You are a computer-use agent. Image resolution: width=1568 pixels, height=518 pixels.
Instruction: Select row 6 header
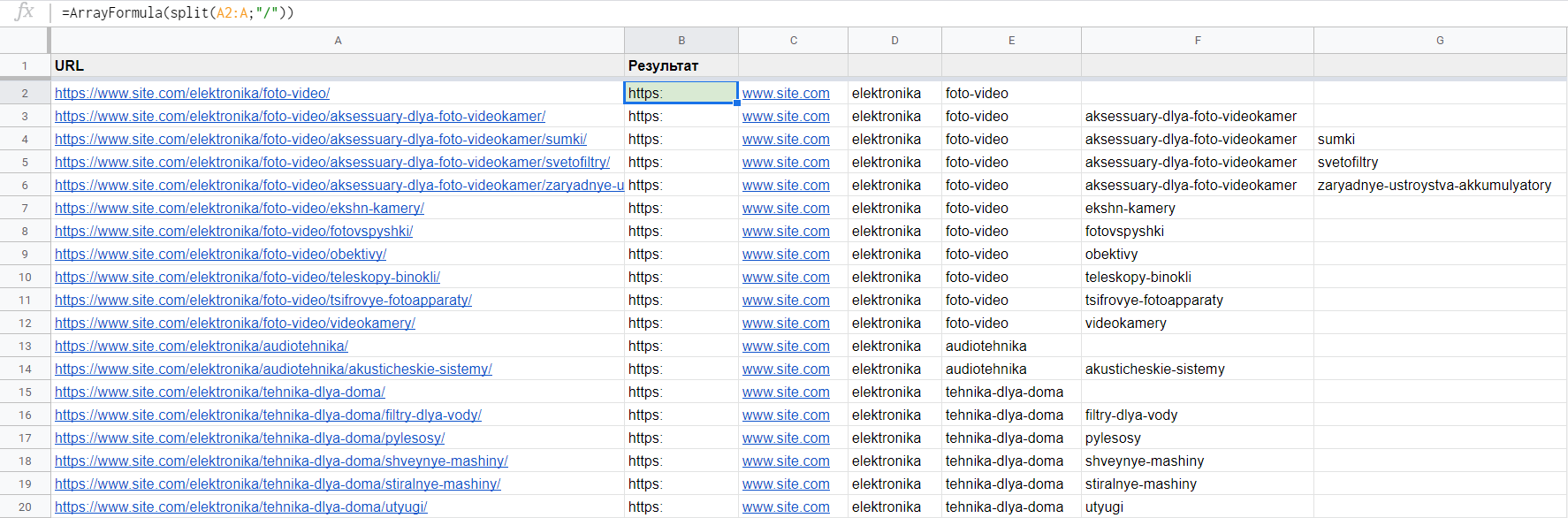(25, 185)
